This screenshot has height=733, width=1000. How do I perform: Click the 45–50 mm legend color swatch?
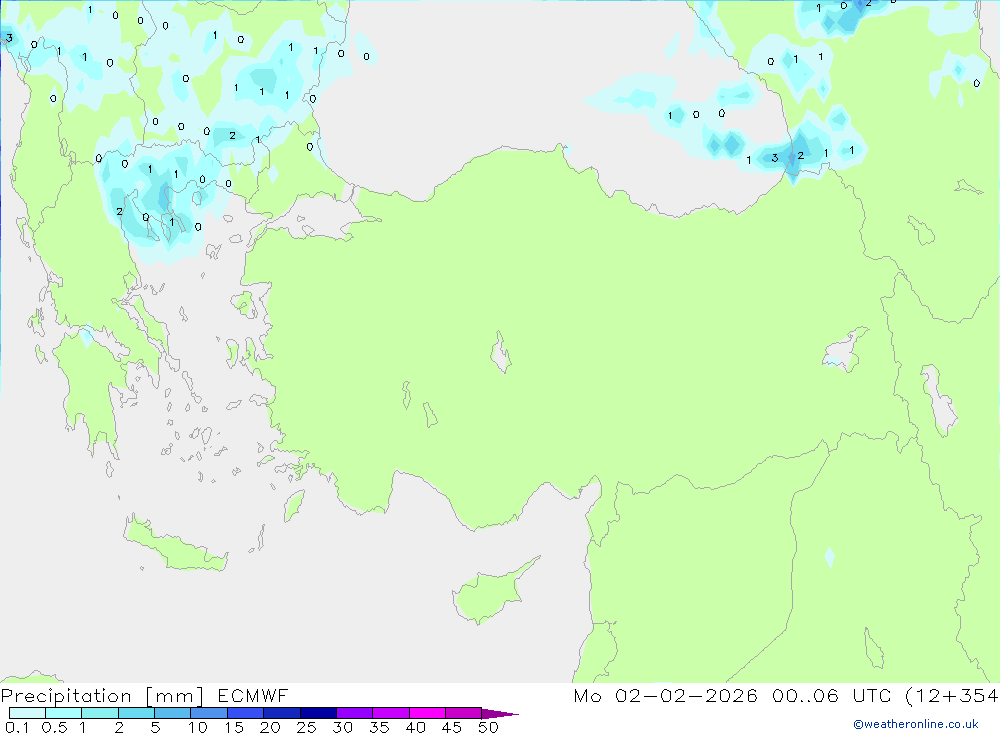tap(463, 713)
